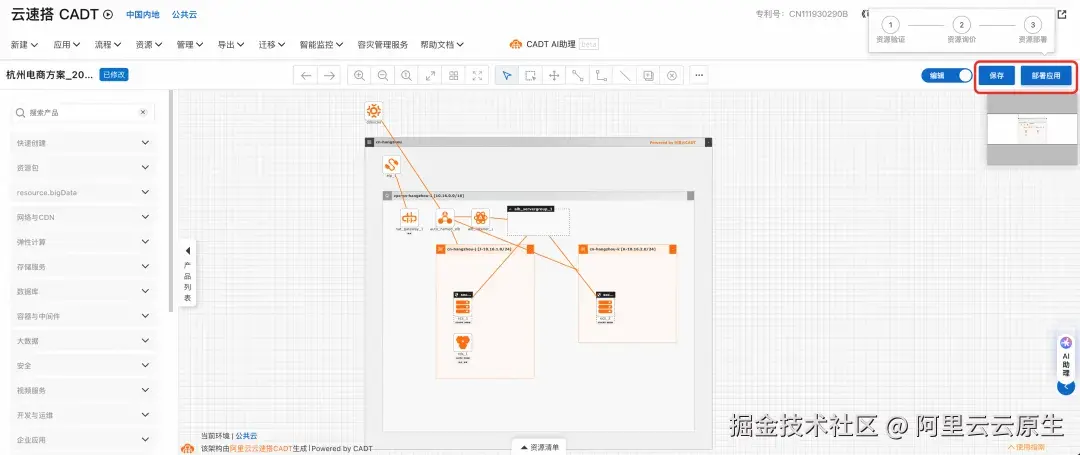
Task: Undo with the left arrow toolbar icon
Action: [x=306, y=76]
